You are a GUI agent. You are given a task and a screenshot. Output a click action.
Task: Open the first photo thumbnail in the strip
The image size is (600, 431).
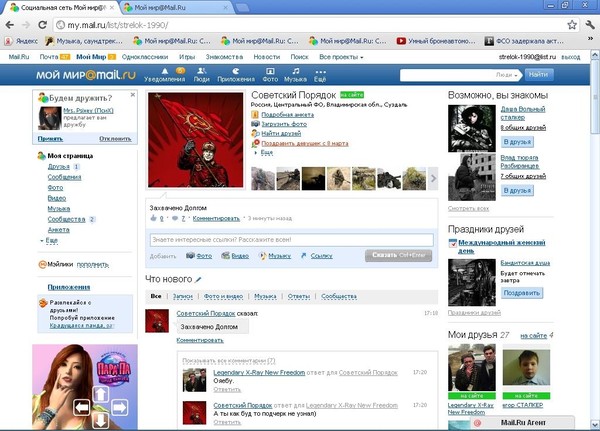pyautogui.click(x=263, y=178)
